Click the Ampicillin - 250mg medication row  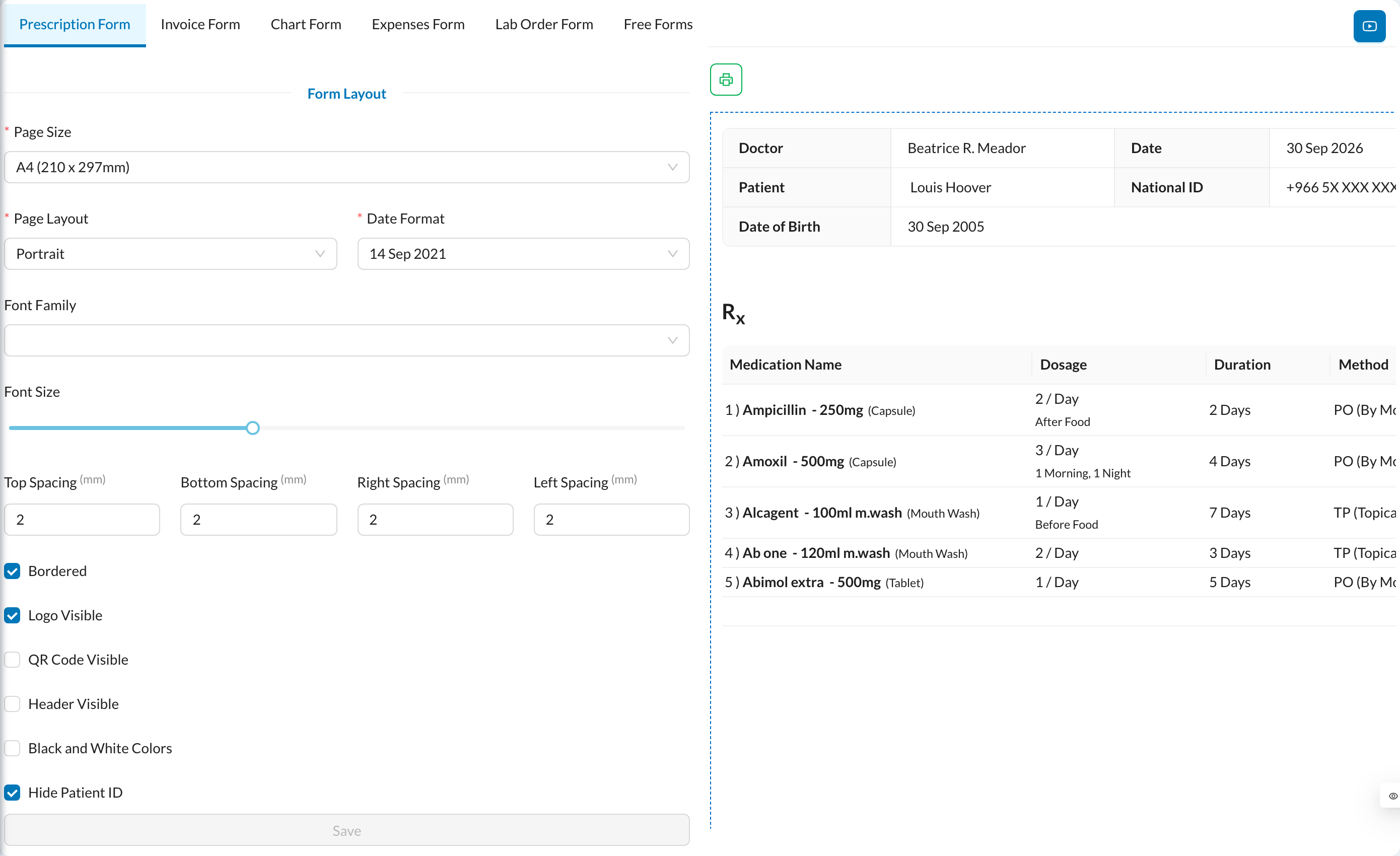pos(1058,410)
